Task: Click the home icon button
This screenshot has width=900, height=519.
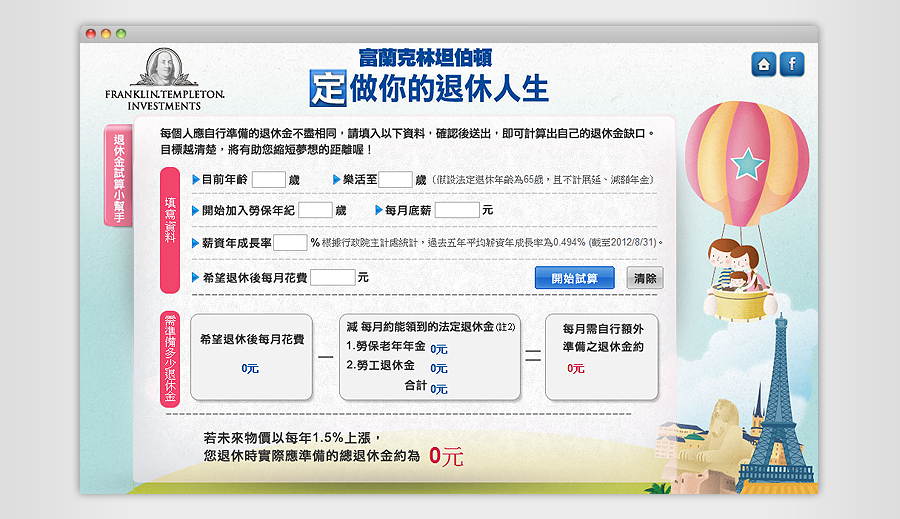Action: pyautogui.click(x=763, y=64)
